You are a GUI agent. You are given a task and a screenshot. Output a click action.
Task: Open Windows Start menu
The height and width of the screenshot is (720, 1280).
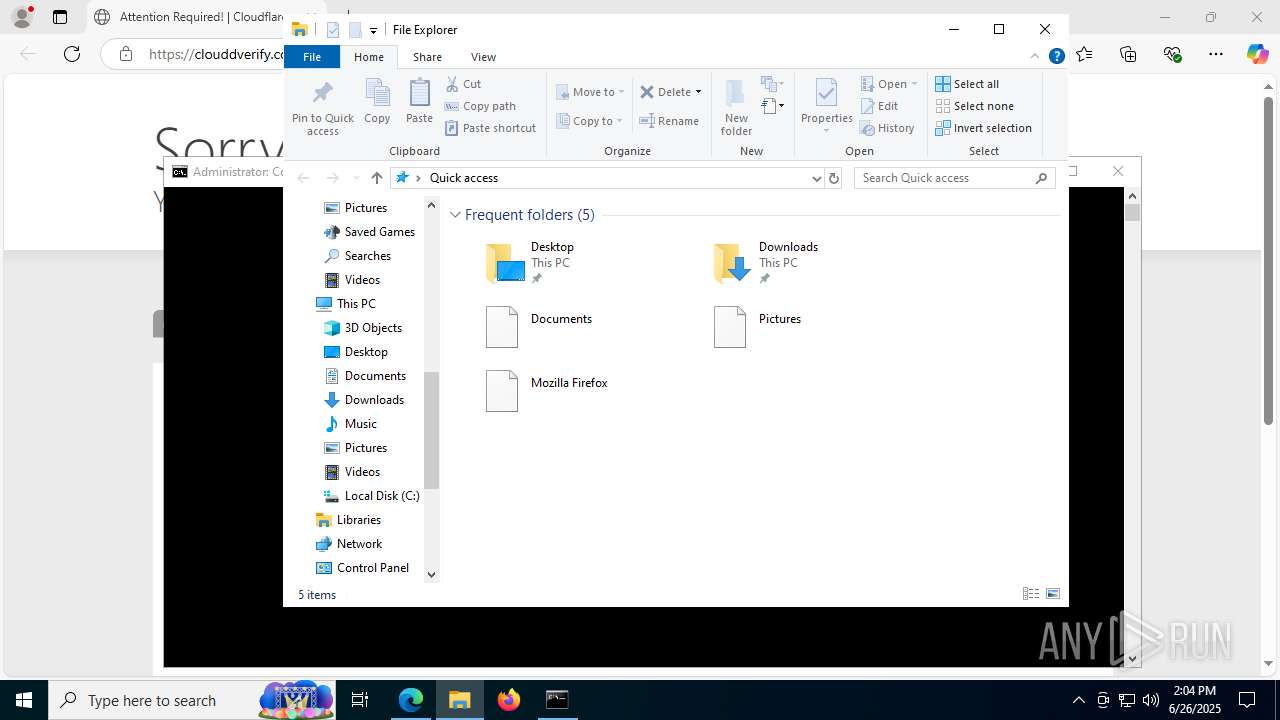(24, 700)
